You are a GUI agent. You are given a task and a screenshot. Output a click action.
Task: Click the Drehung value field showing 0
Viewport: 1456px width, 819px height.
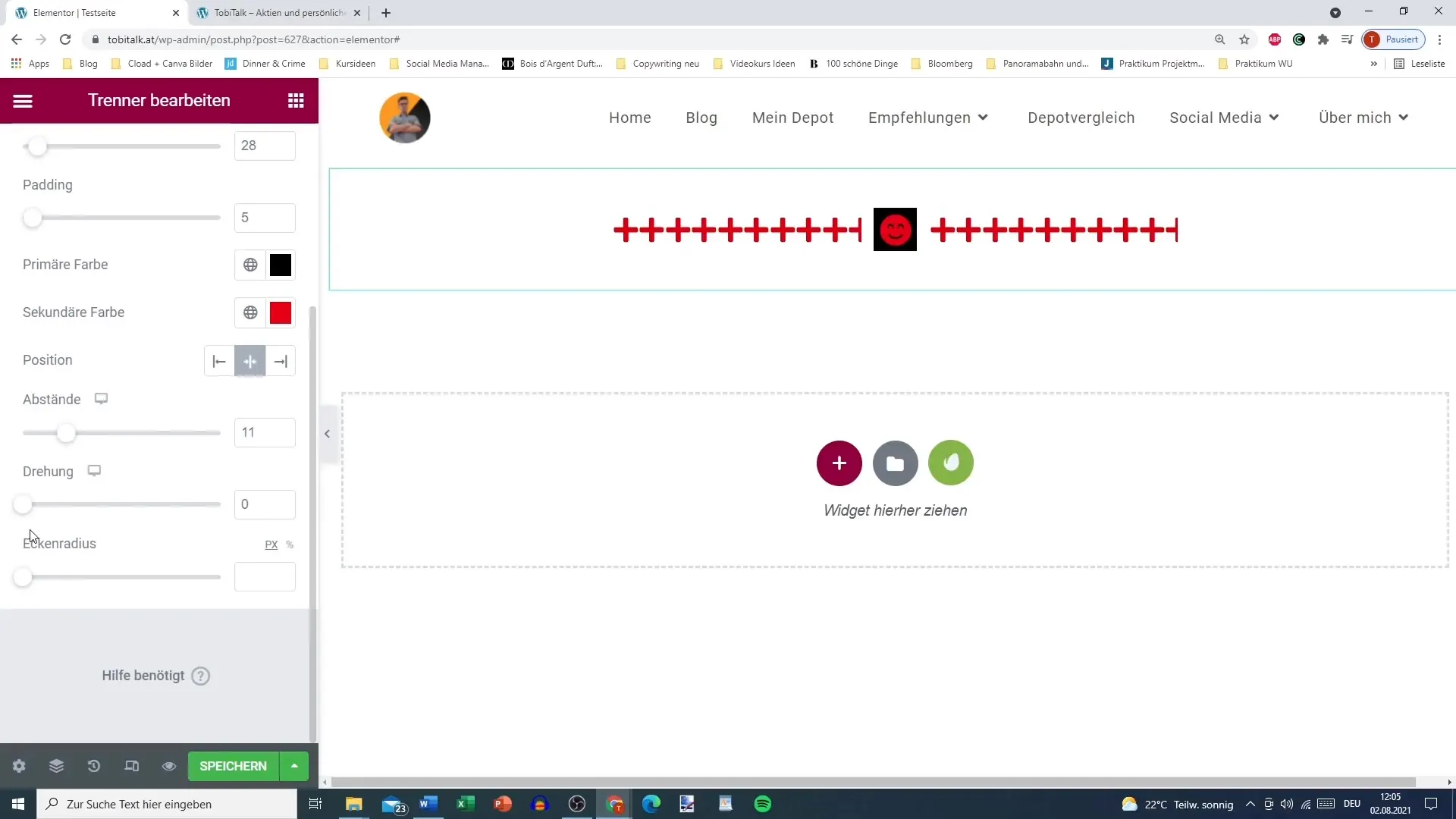point(265,504)
